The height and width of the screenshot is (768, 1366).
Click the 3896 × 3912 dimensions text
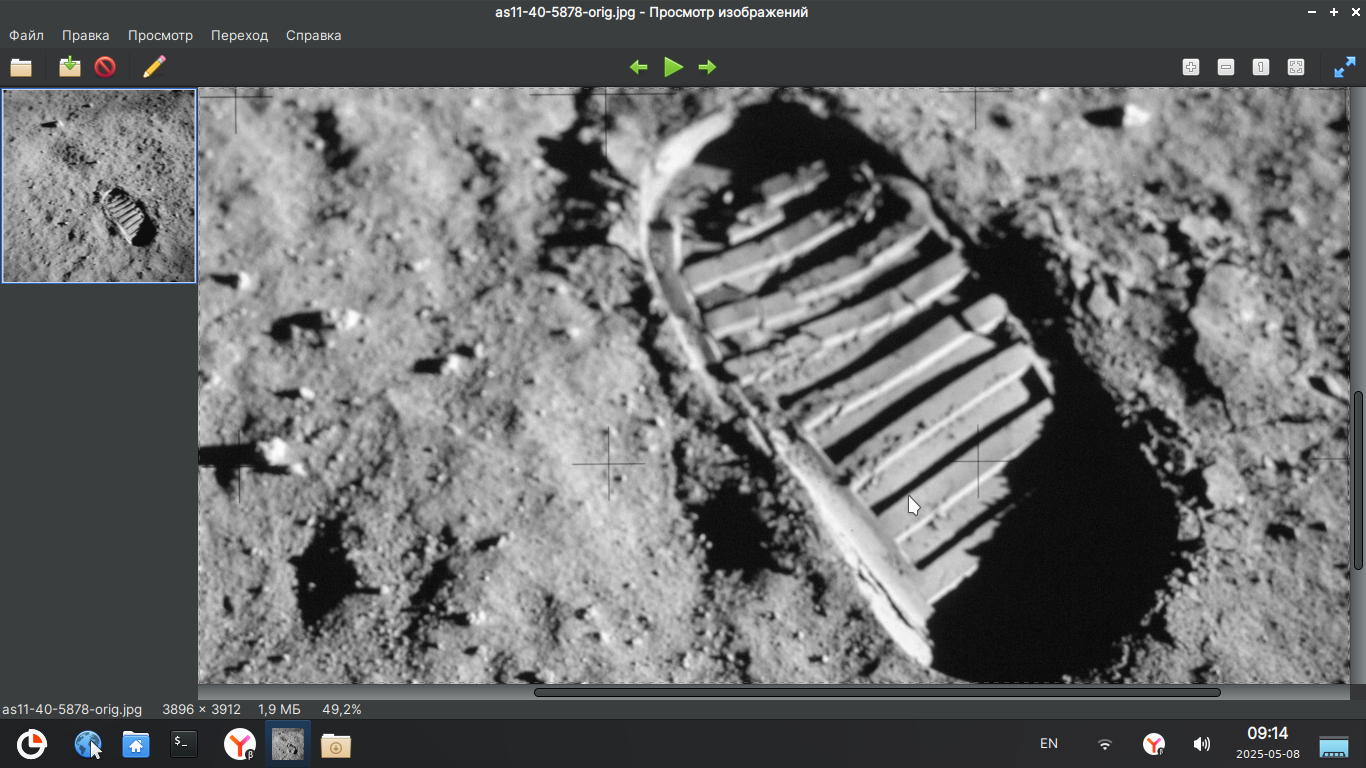tap(202, 709)
